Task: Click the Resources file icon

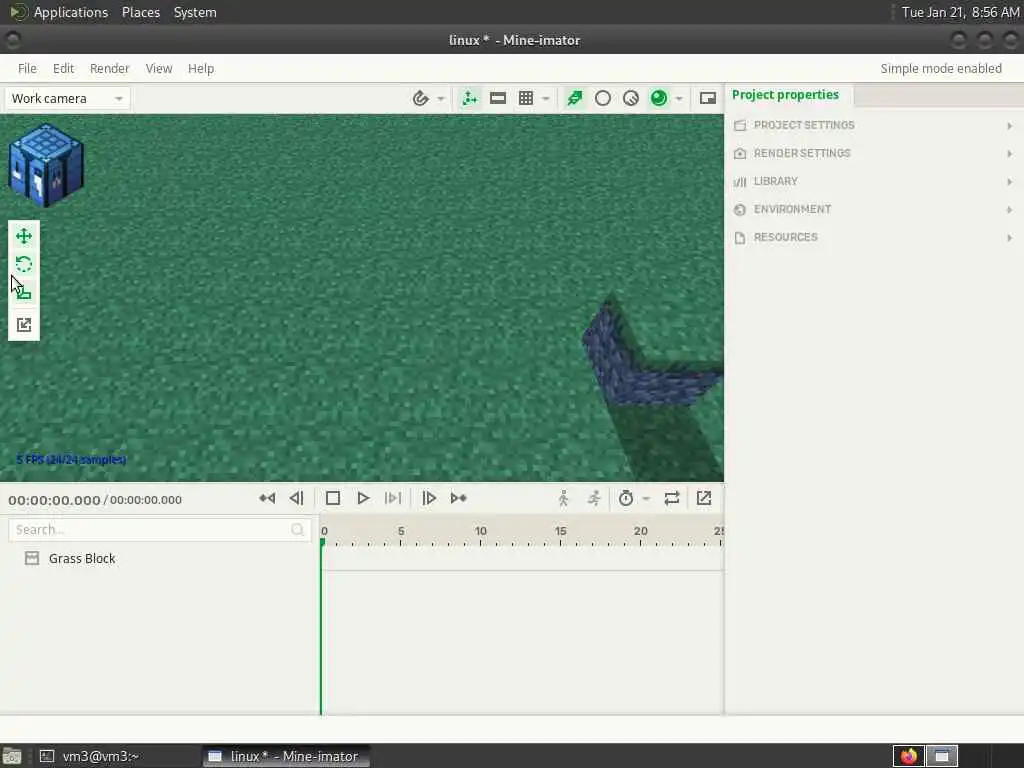Action: pyautogui.click(x=740, y=238)
